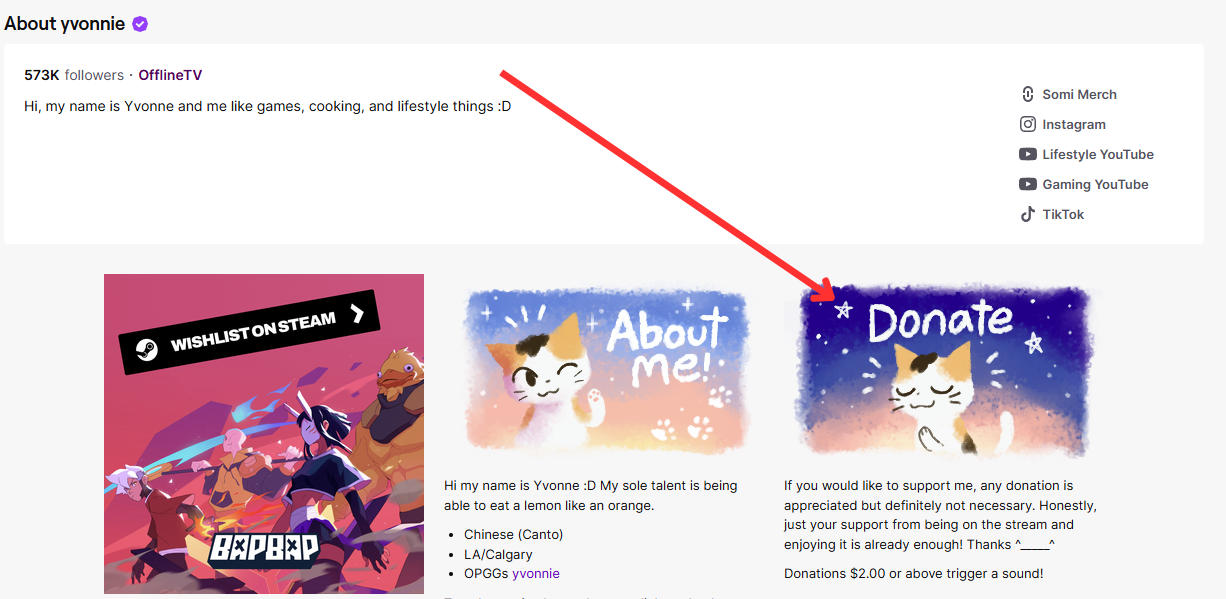1226x599 pixels.
Task: Click the Steam logo on the banner
Action: click(x=147, y=351)
